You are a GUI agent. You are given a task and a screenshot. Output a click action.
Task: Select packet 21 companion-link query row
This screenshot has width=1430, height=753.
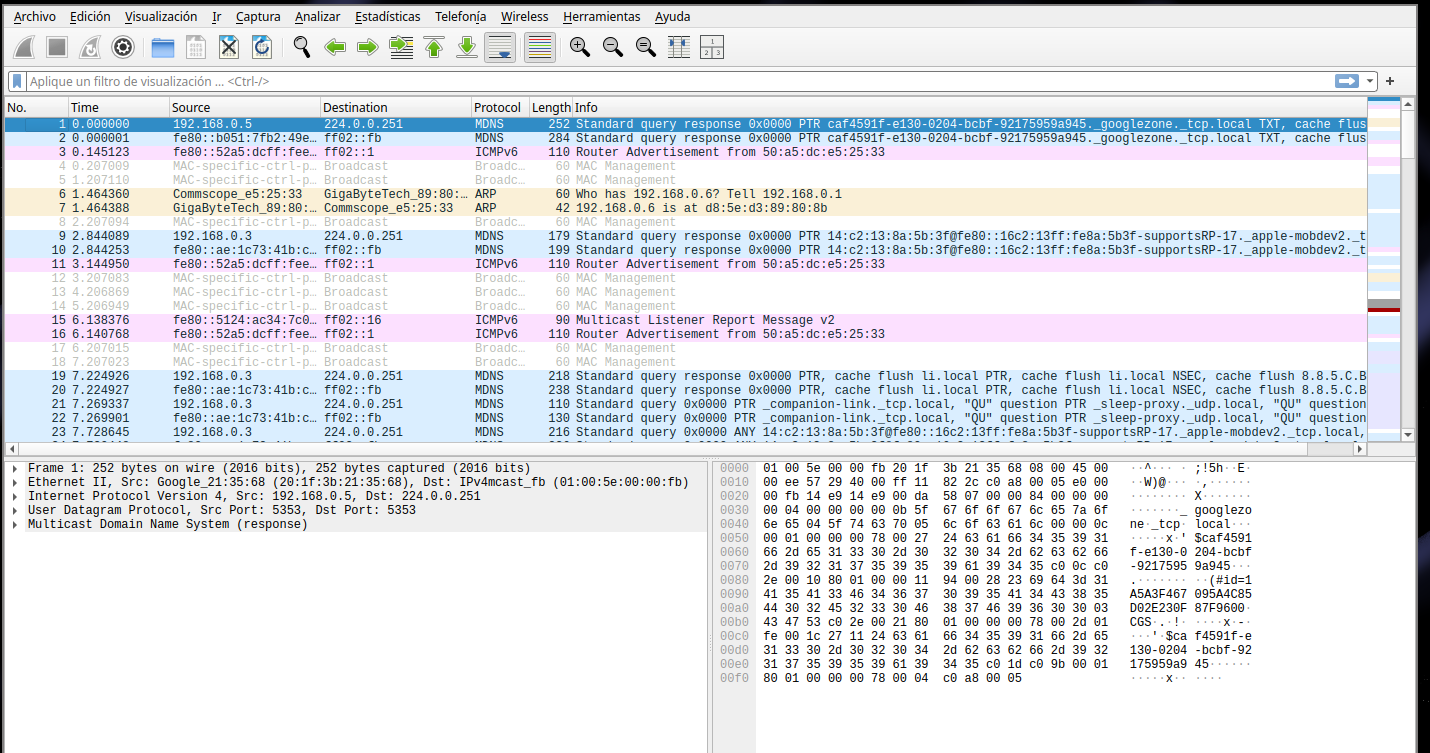click(x=685, y=404)
